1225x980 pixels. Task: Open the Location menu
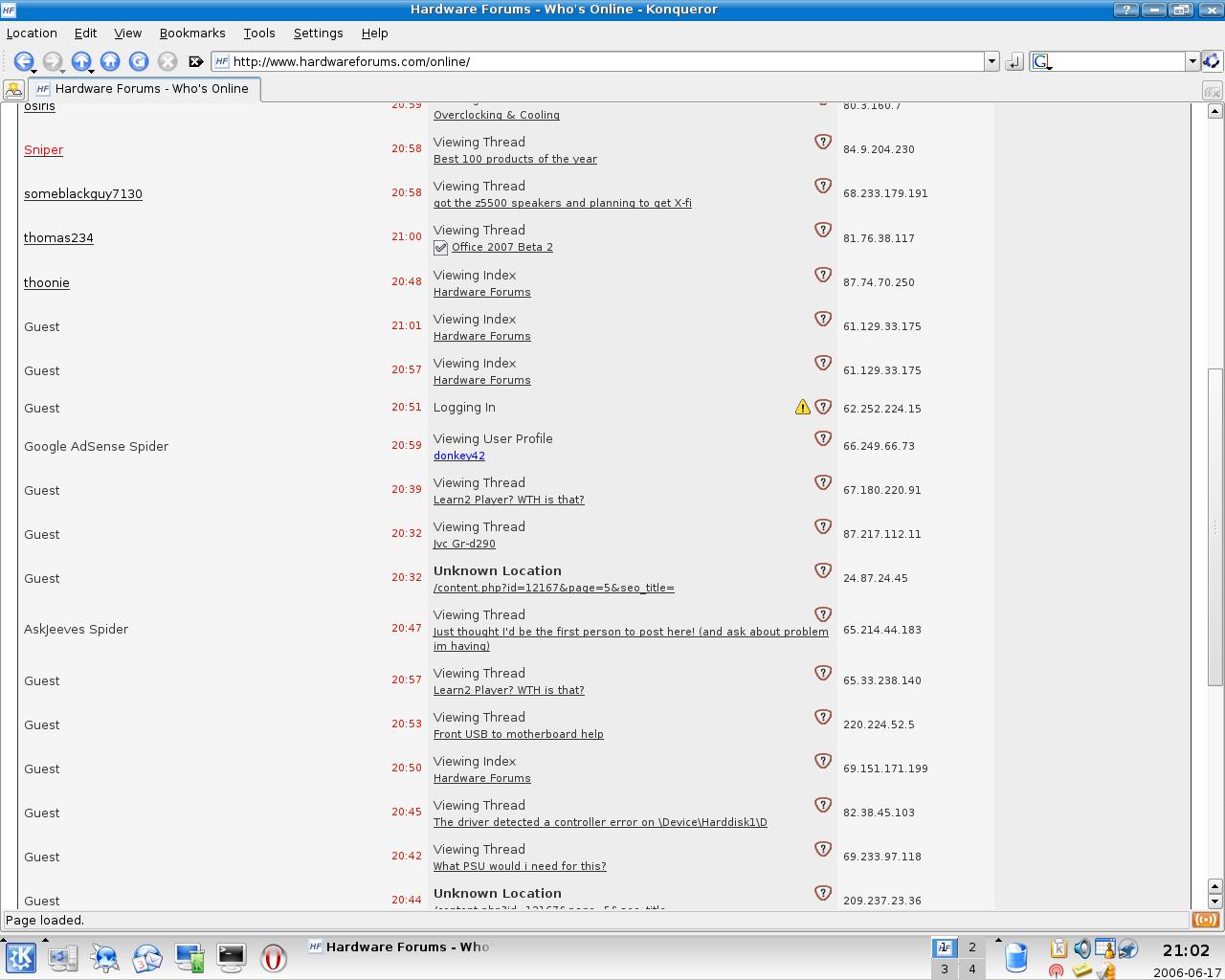[32, 33]
